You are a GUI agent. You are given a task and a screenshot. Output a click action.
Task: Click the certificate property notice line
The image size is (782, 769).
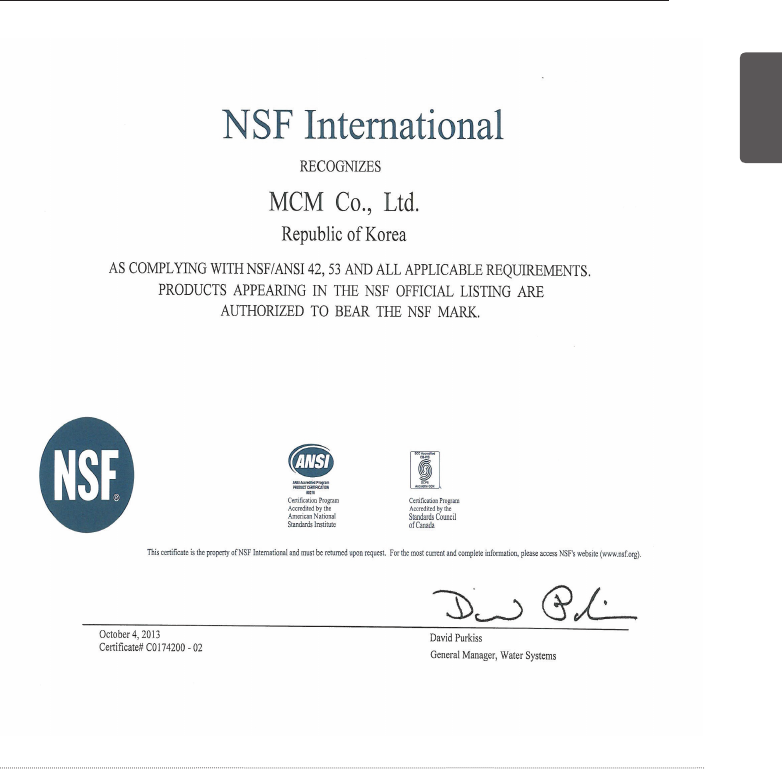click(394, 553)
